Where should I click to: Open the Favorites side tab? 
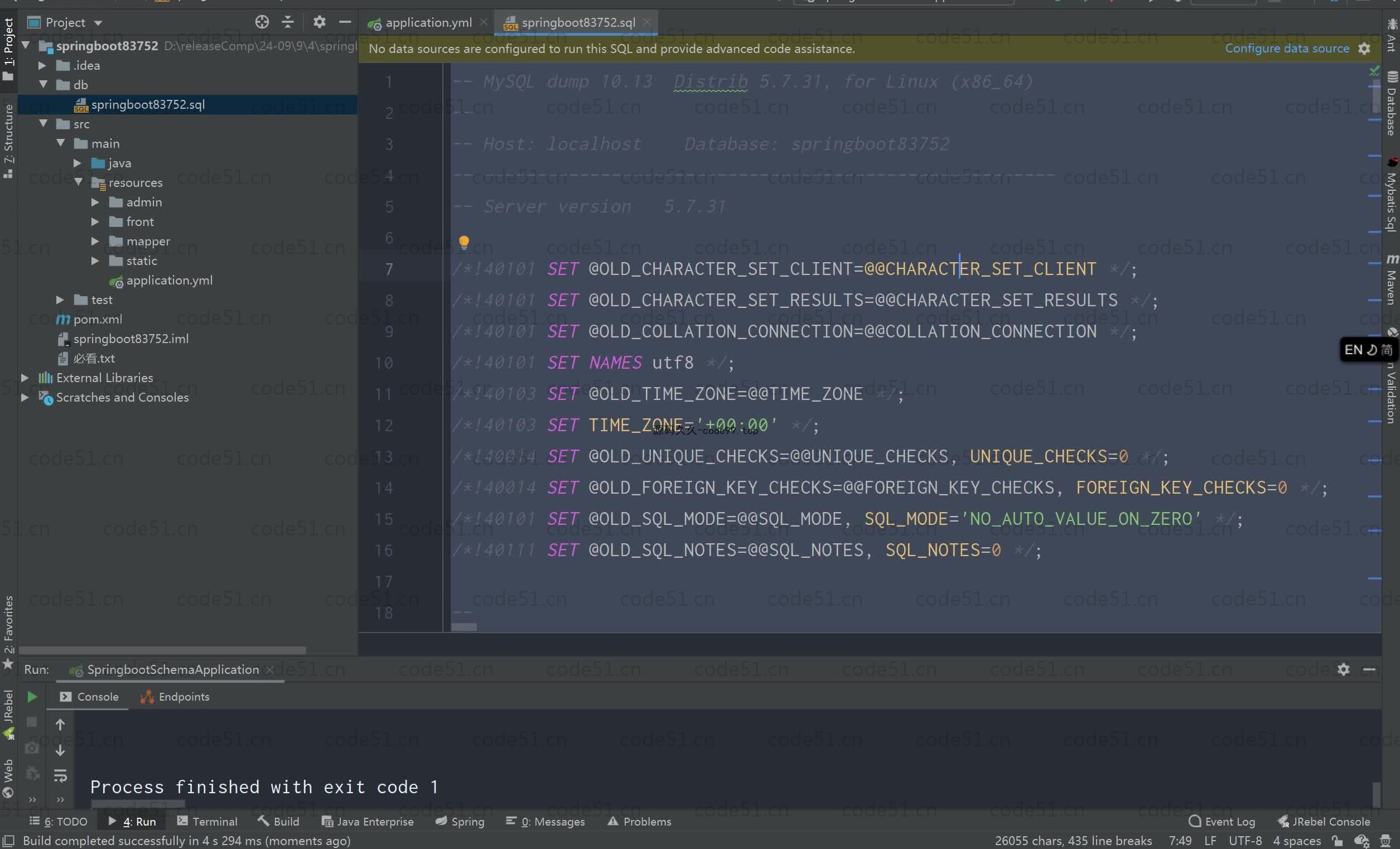(8, 632)
